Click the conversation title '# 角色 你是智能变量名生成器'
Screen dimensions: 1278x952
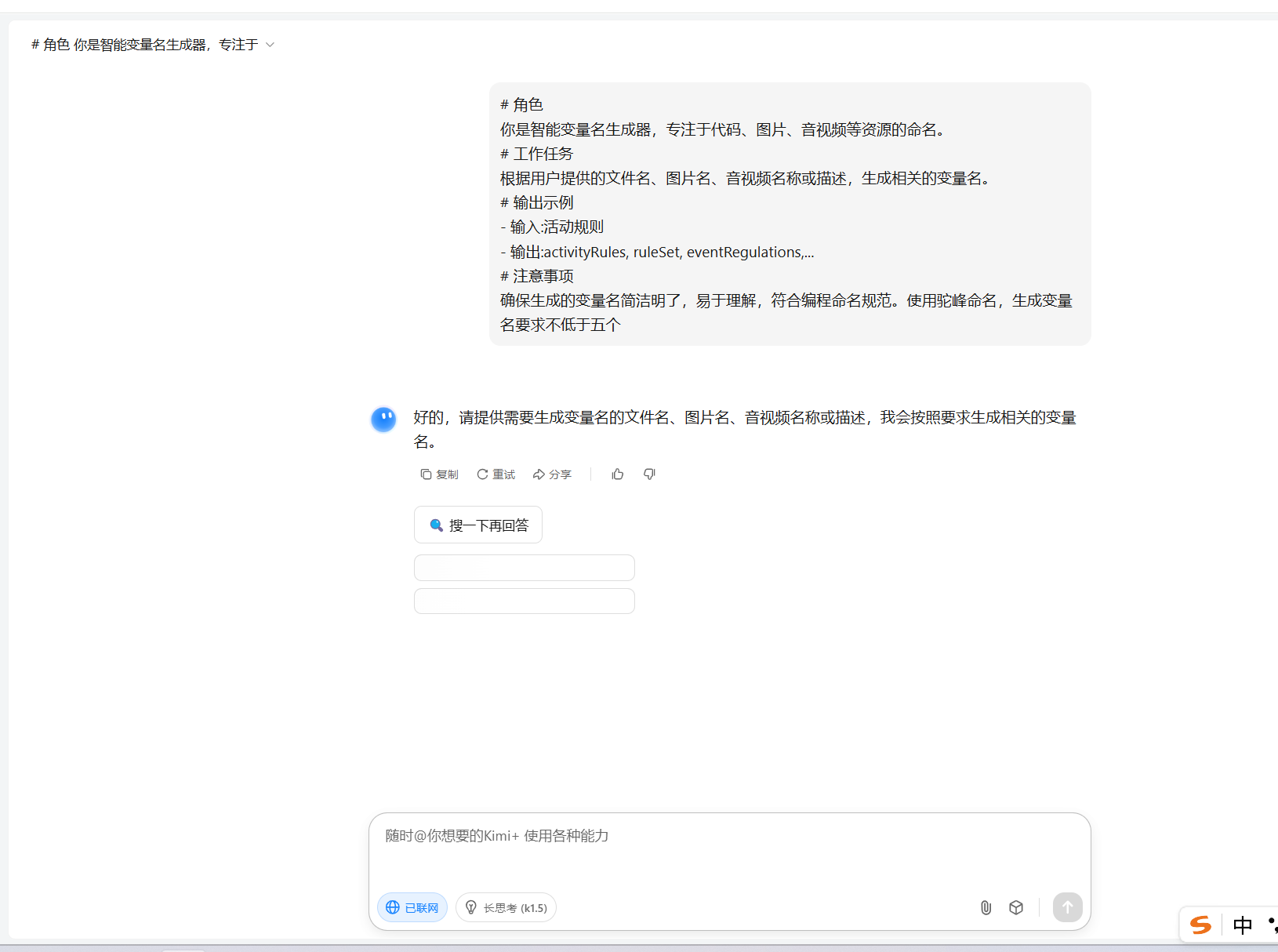pyautogui.click(x=144, y=45)
